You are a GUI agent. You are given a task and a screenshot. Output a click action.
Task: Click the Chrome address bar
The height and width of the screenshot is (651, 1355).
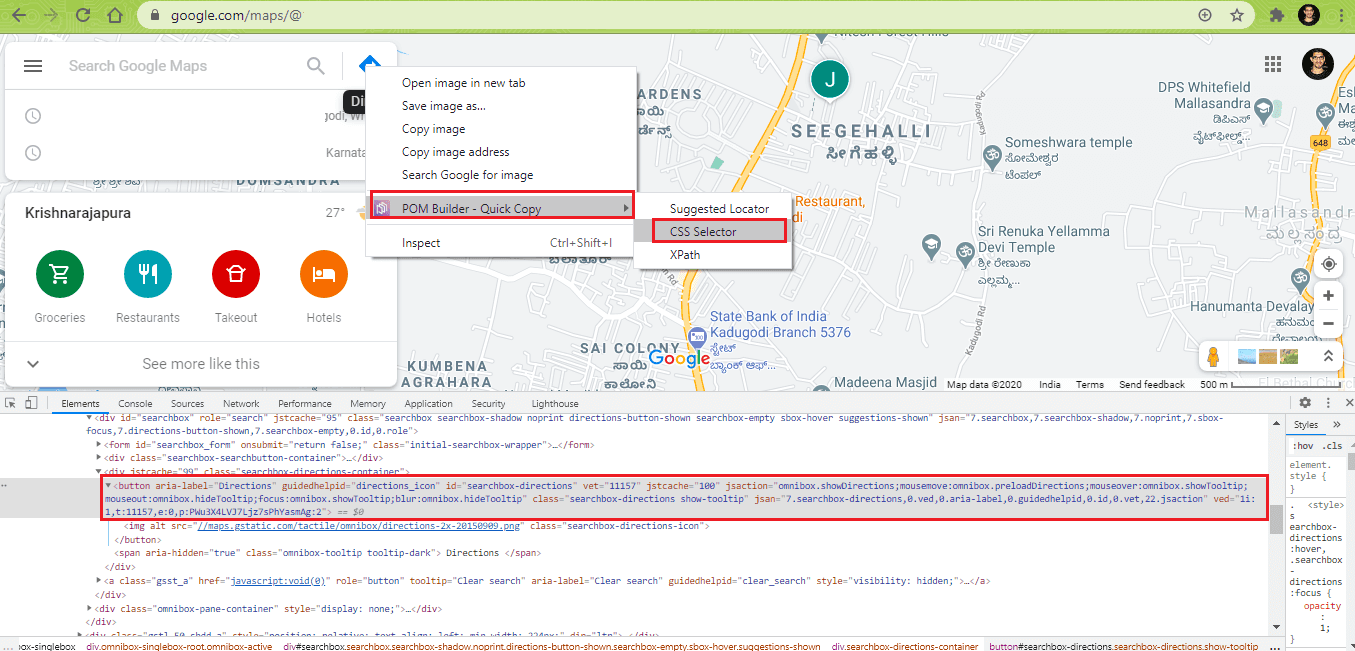click(670, 15)
